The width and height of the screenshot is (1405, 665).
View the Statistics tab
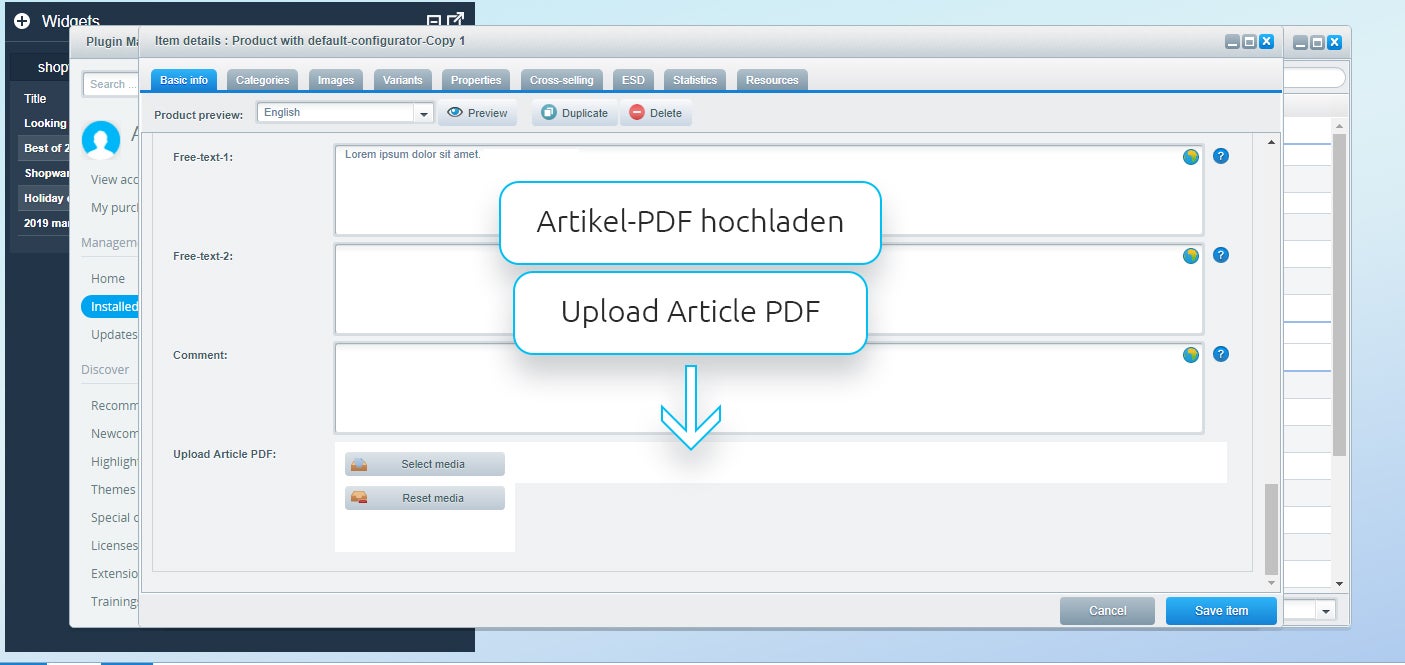coord(695,80)
